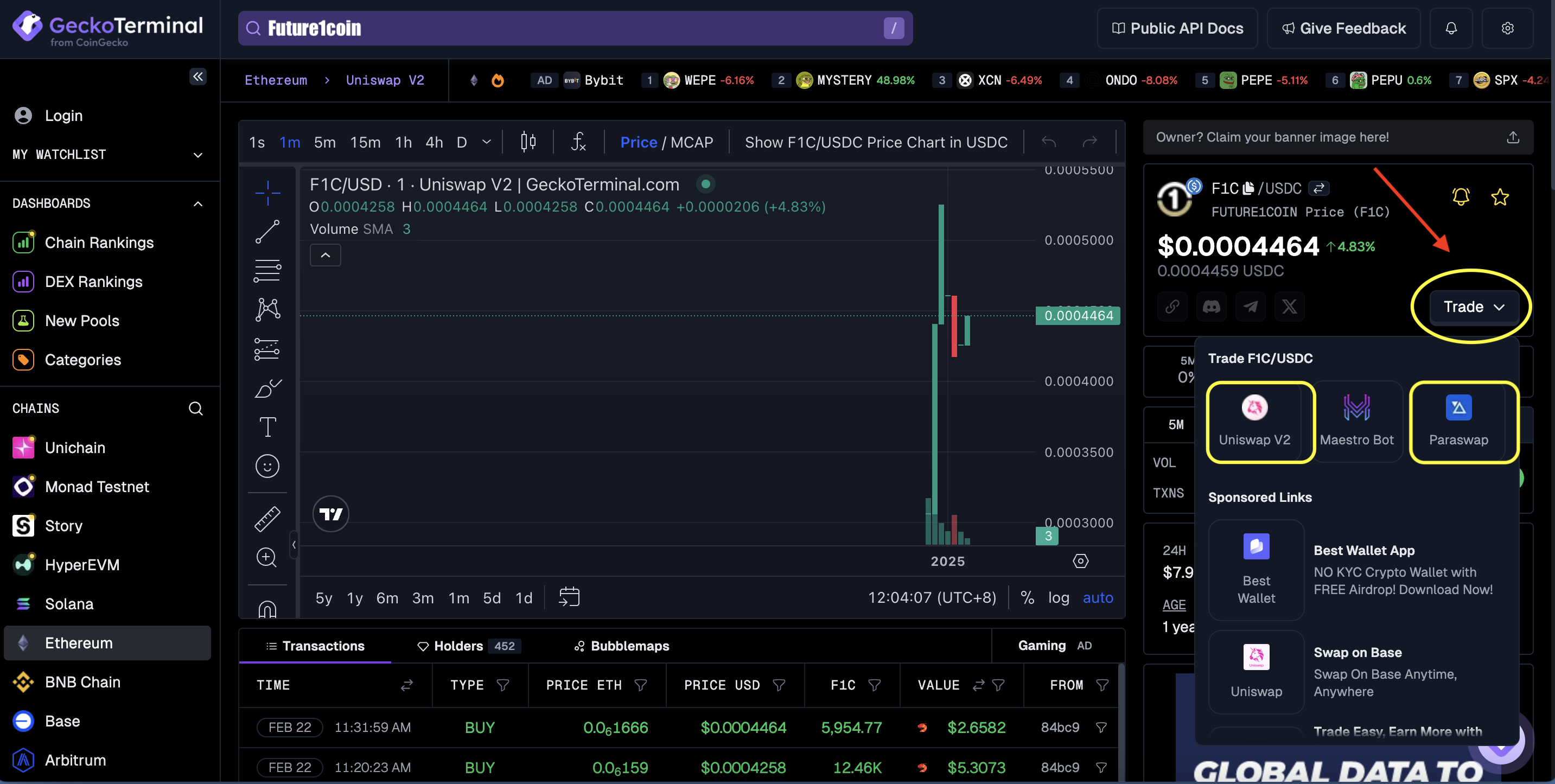
Task: Collapse the Dashboards section
Action: click(x=197, y=204)
